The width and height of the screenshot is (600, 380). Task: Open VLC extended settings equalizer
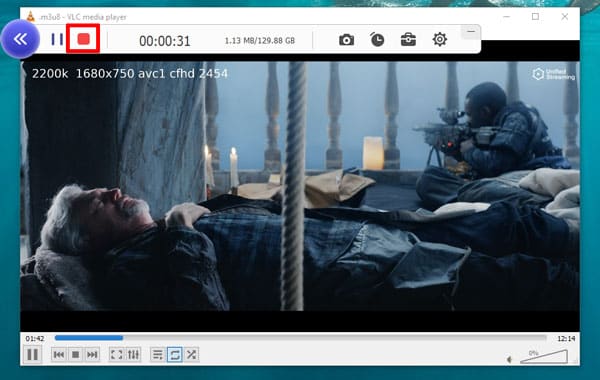pos(133,355)
